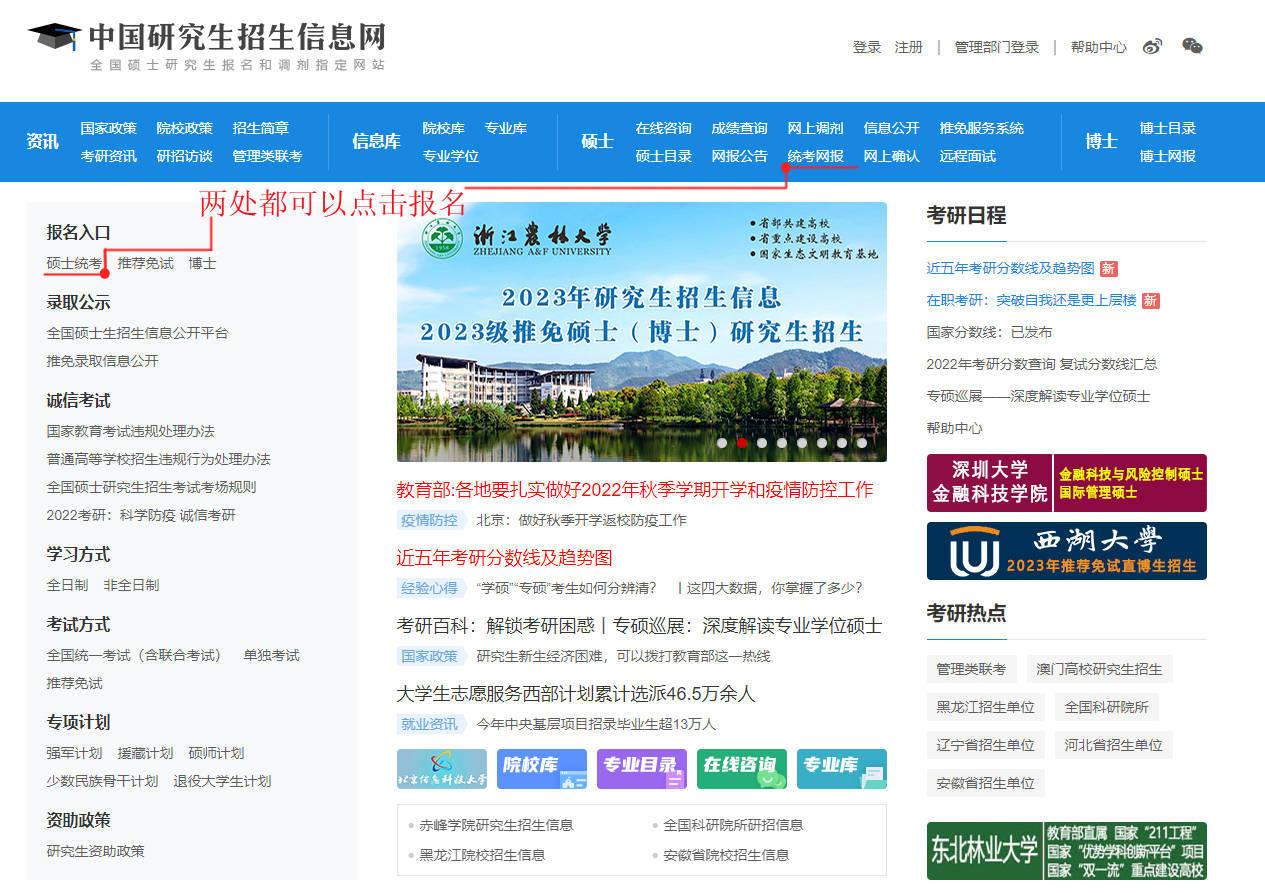
Task: Open 远程面试 in the navigation bar
Action: 968,156
